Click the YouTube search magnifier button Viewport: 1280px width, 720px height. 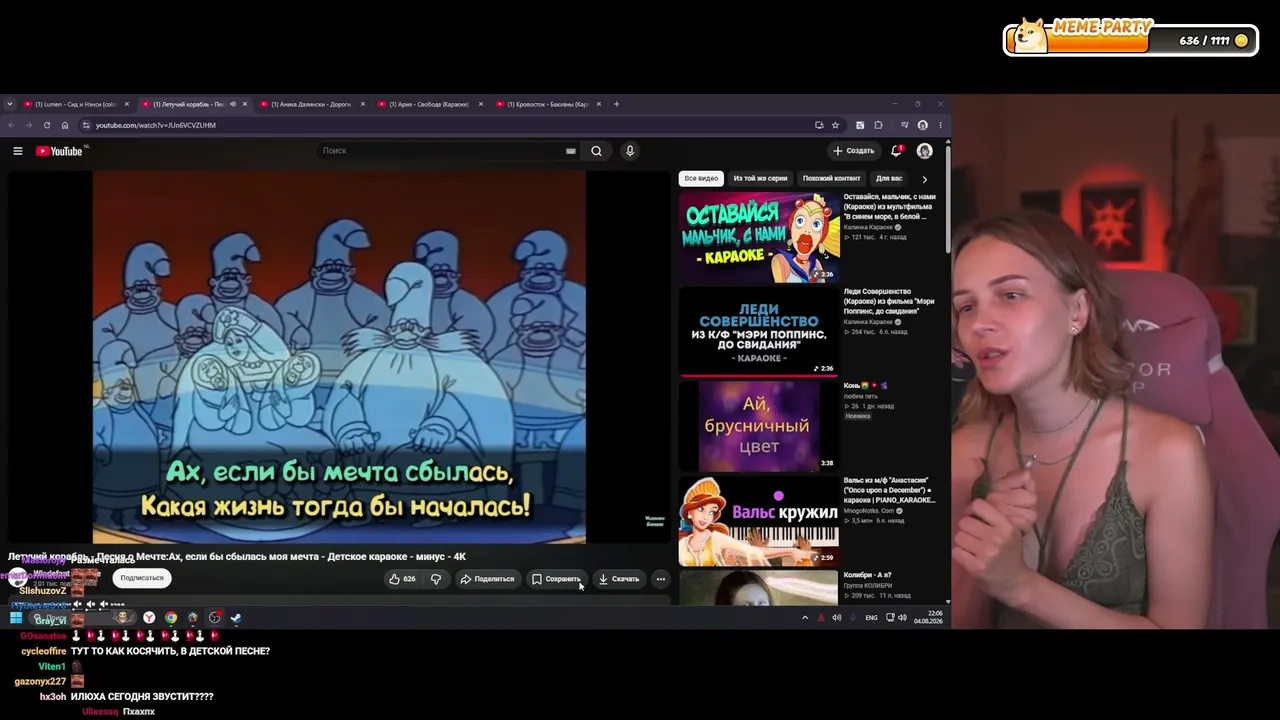click(x=596, y=151)
